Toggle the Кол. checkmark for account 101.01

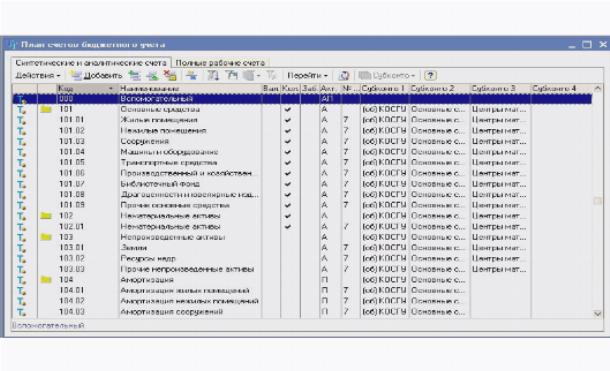(x=288, y=121)
